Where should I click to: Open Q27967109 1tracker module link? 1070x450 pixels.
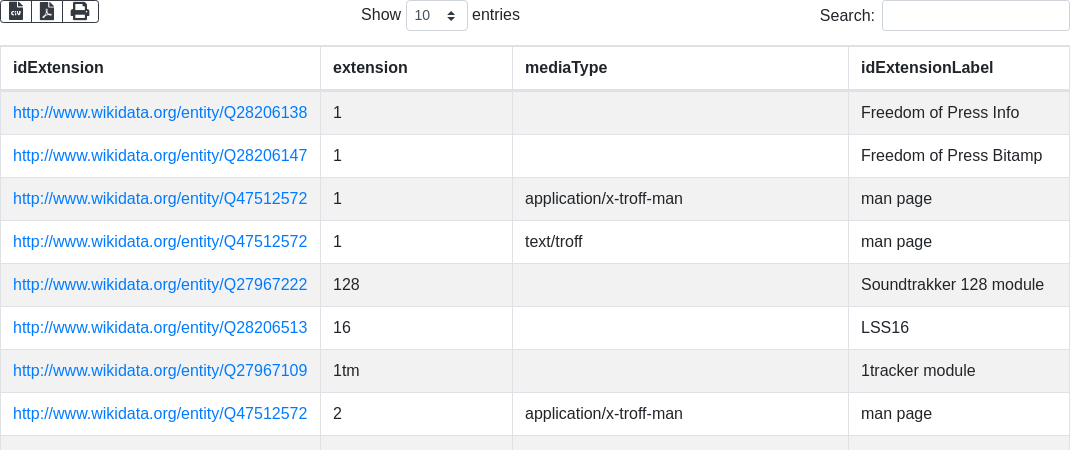click(160, 371)
